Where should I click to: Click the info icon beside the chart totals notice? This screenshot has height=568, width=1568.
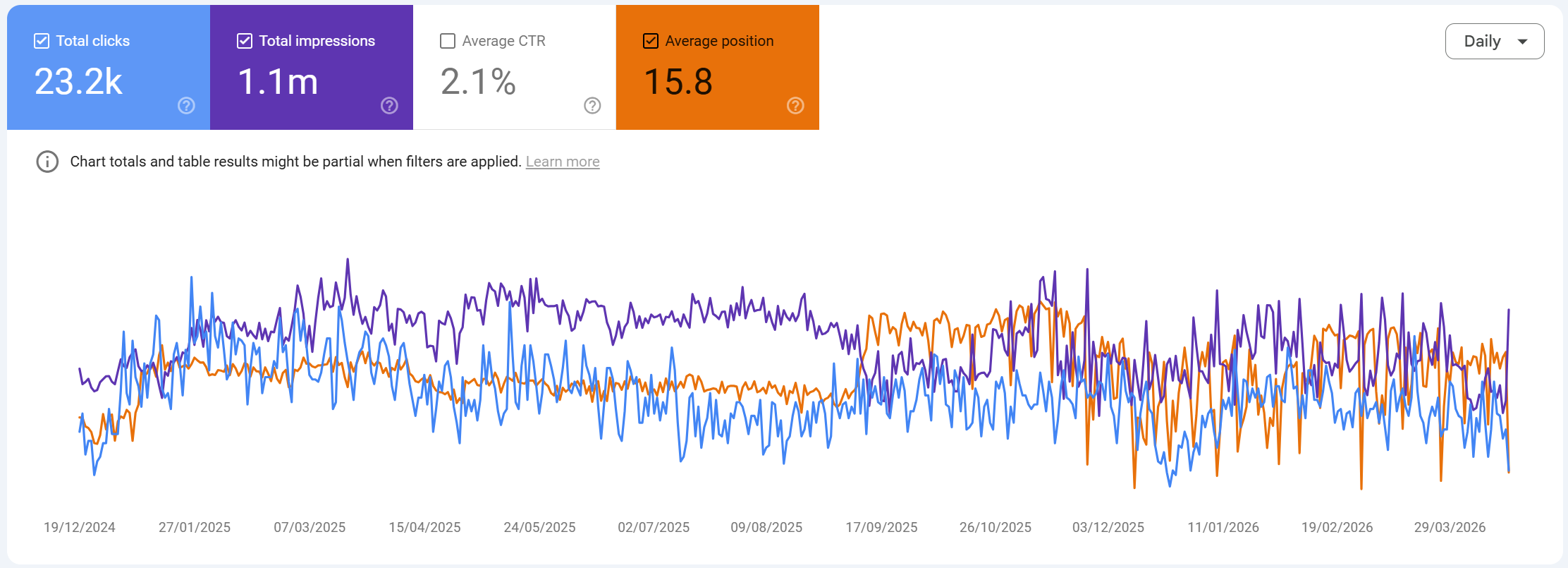(47, 162)
